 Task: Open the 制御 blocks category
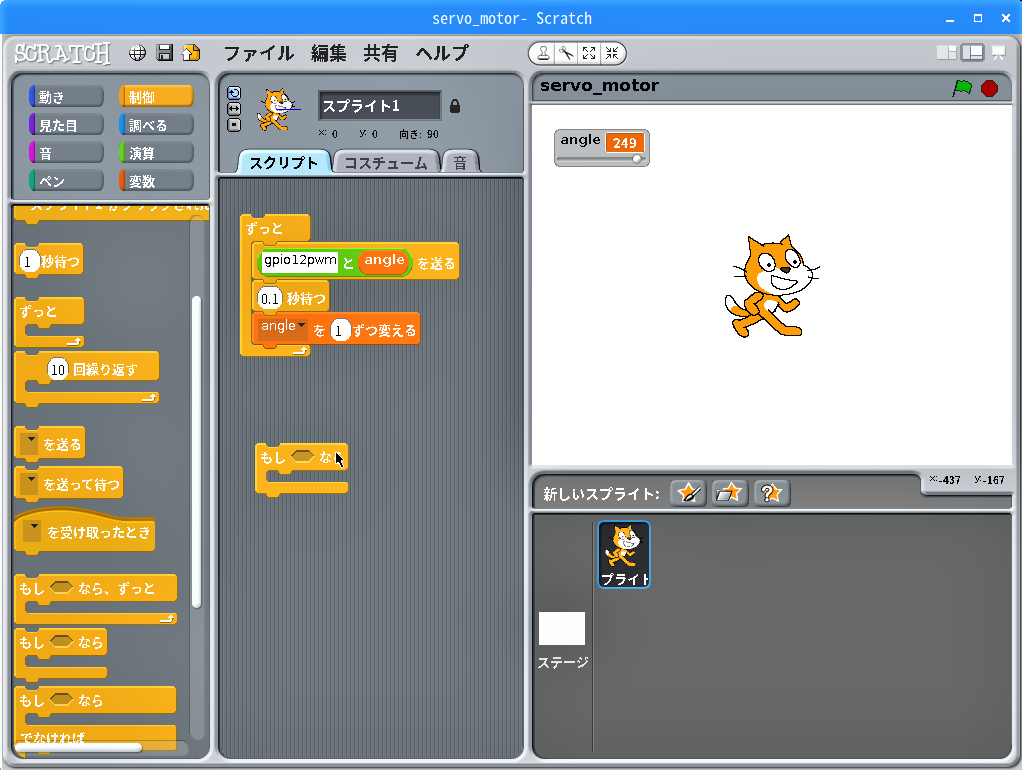[156, 96]
